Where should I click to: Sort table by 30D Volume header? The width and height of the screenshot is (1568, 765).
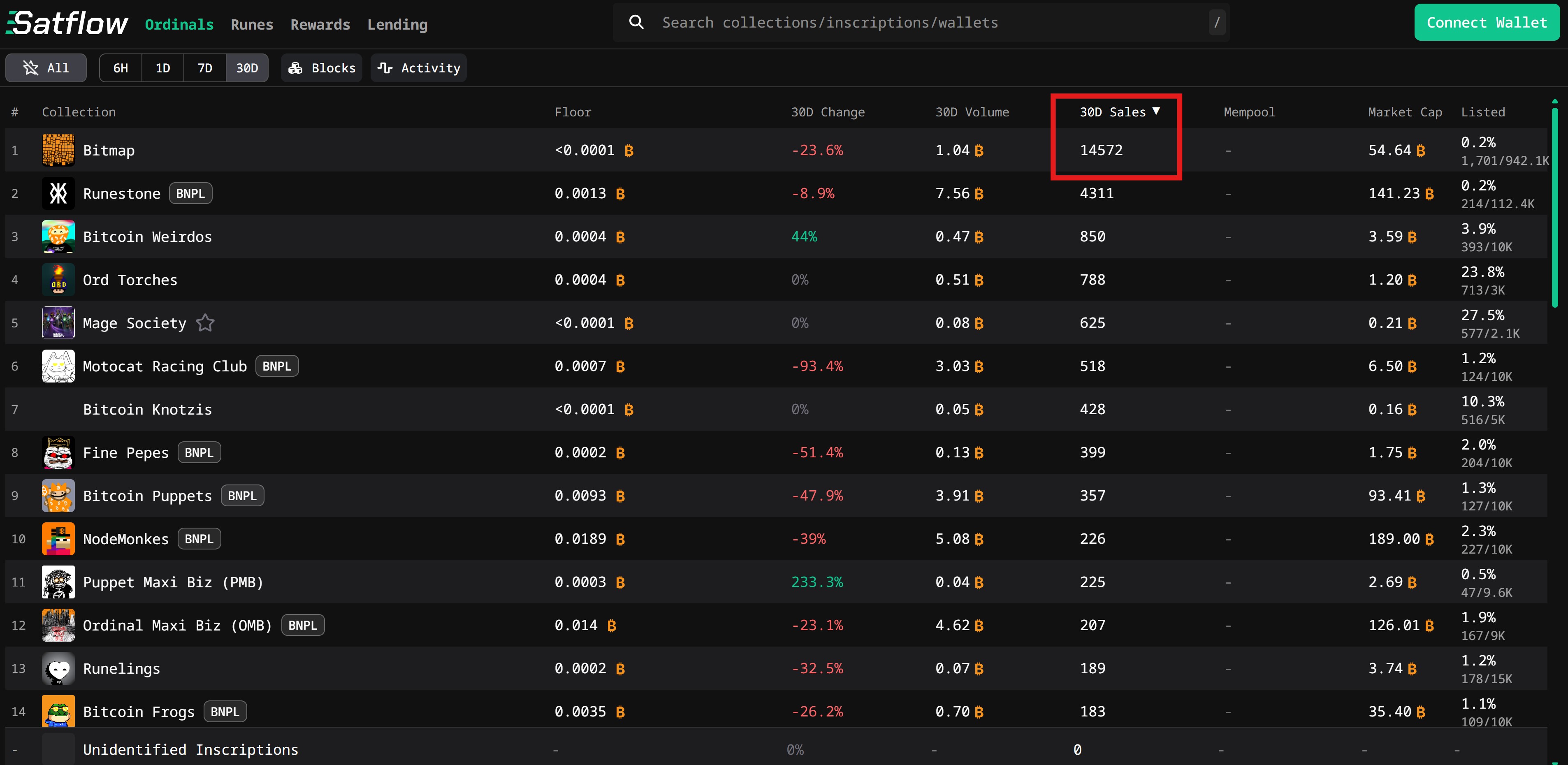[972, 112]
